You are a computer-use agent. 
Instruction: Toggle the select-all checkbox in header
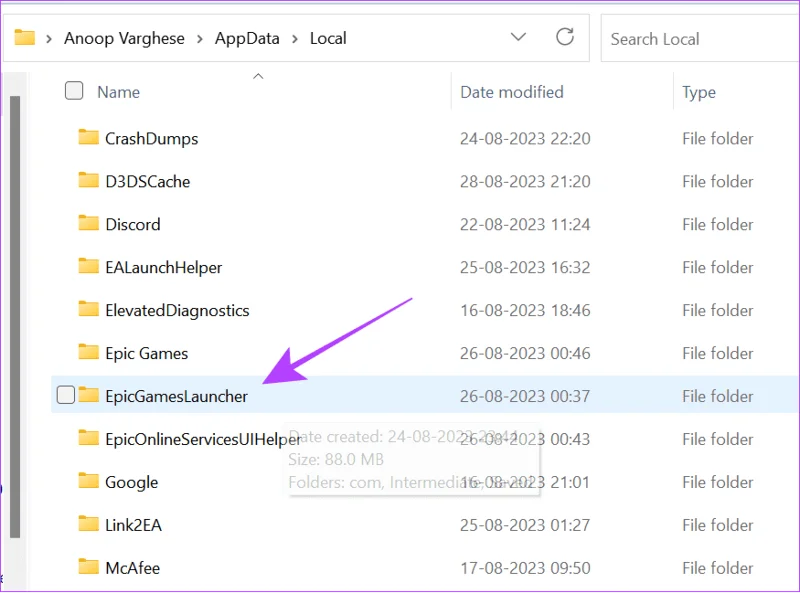click(x=74, y=91)
